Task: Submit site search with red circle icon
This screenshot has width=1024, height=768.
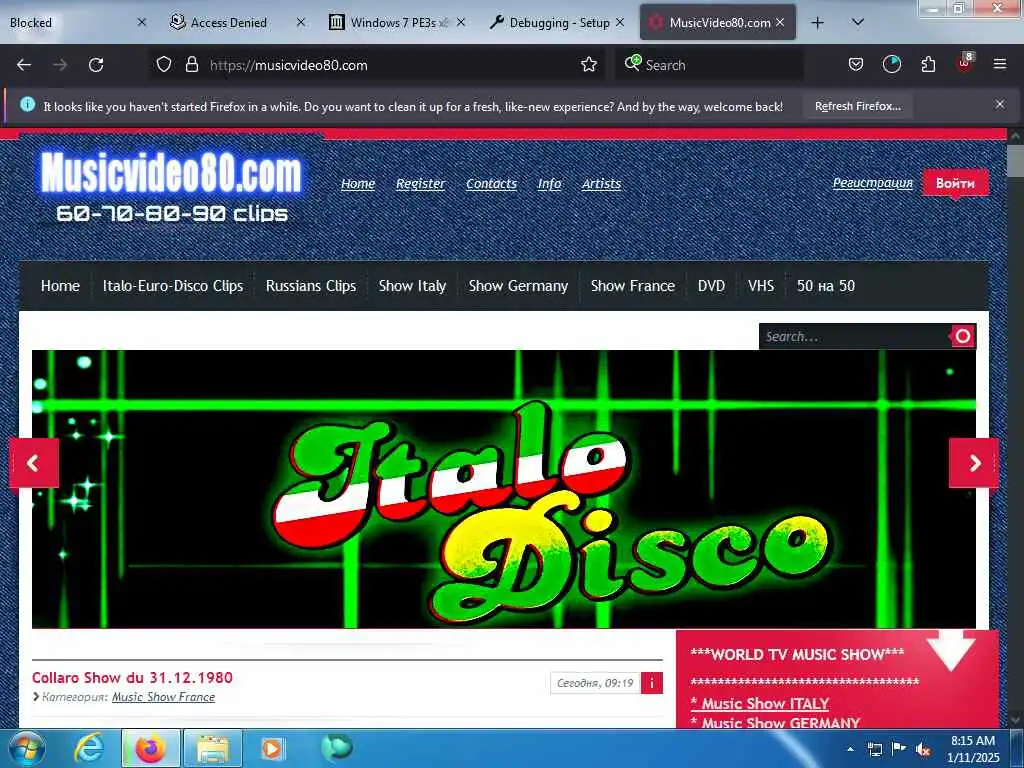Action: pos(963,336)
